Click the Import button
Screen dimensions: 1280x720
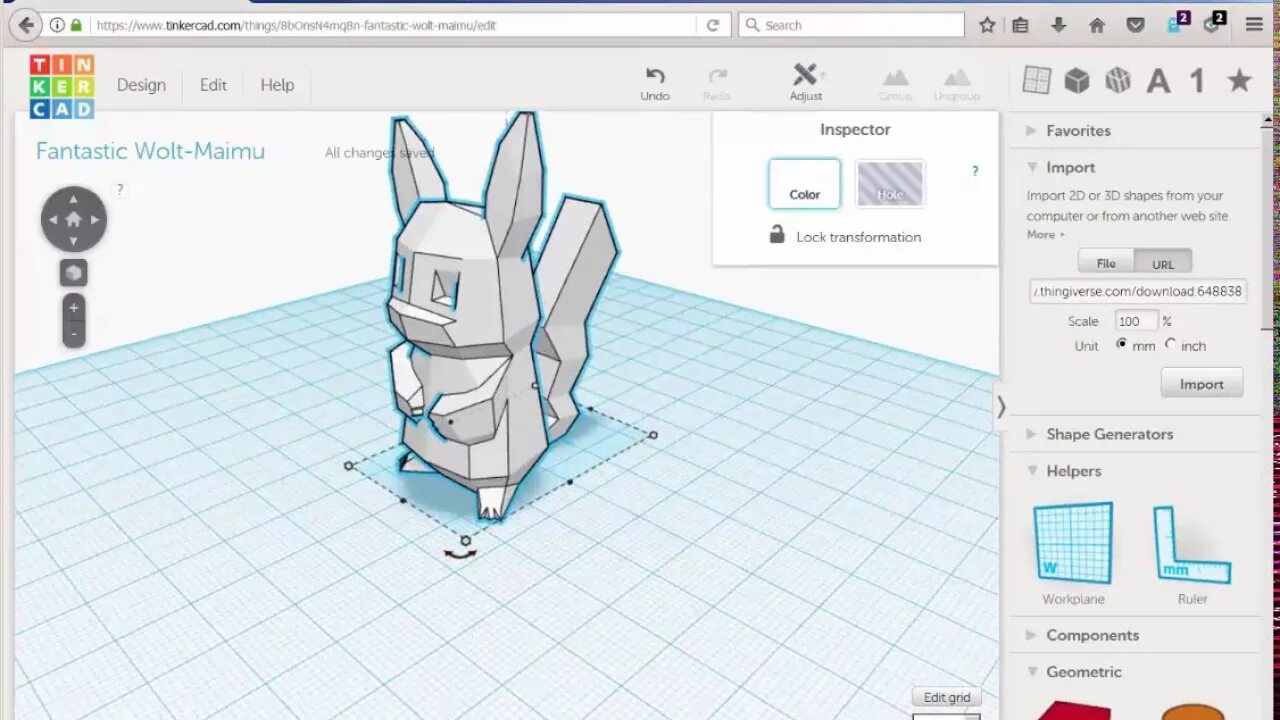(x=1202, y=384)
